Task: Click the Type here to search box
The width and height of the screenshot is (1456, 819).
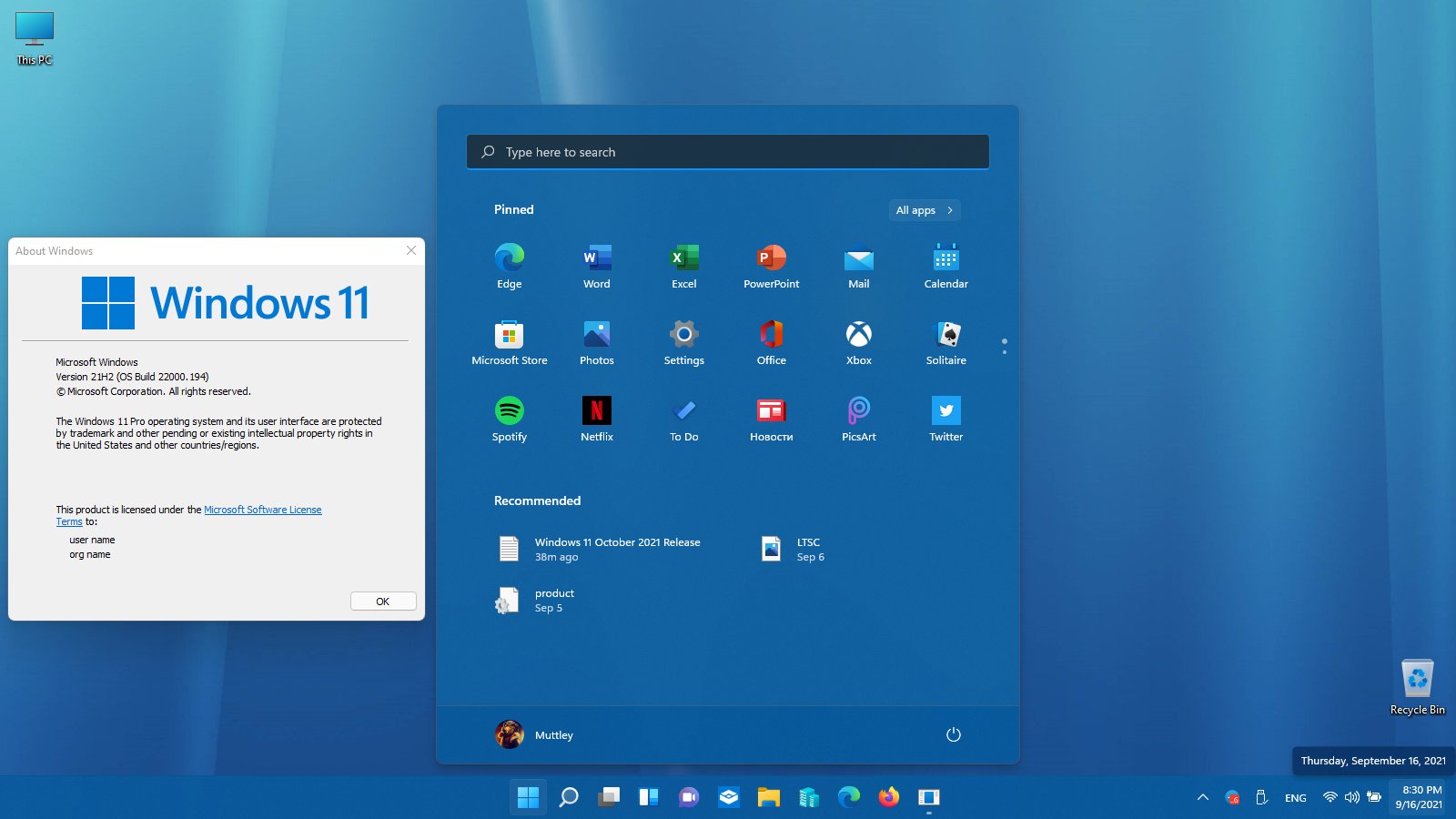Action: click(x=727, y=152)
